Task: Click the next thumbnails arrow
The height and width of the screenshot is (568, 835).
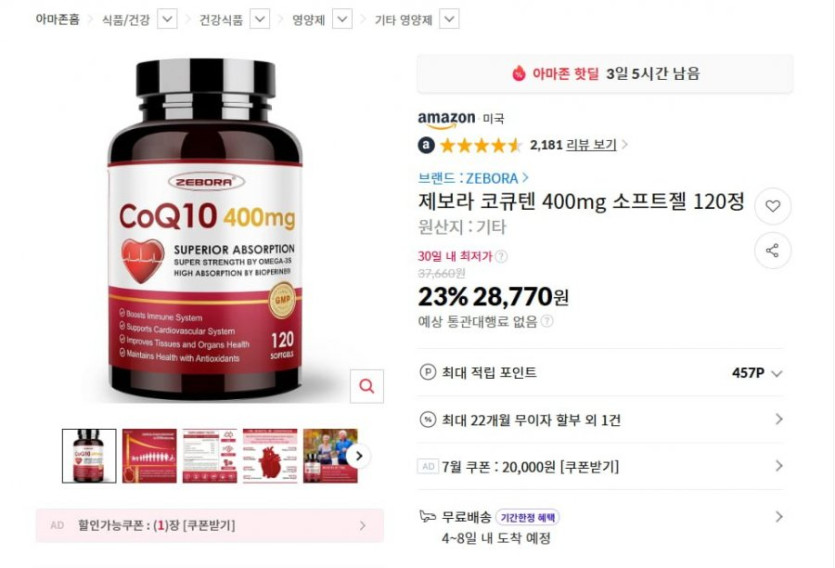Action: pyautogui.click(x=359, y=456)
